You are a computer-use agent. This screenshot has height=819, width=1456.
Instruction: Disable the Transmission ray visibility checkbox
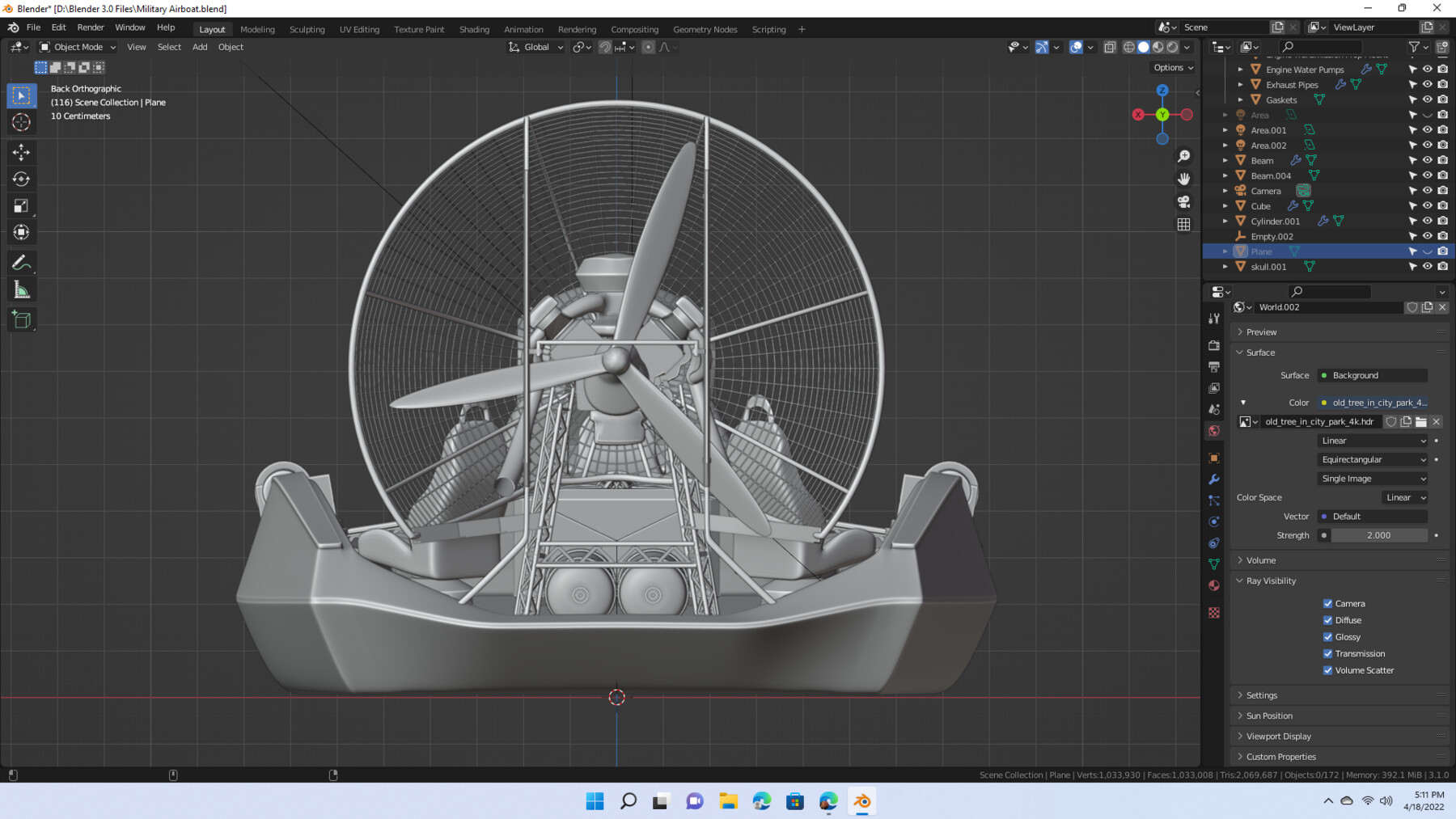point(1327,653)
